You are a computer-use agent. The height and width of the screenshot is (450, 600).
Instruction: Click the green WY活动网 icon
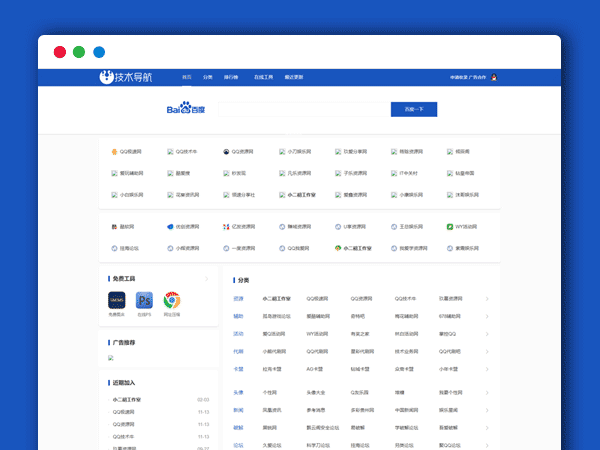click(450, 227)
